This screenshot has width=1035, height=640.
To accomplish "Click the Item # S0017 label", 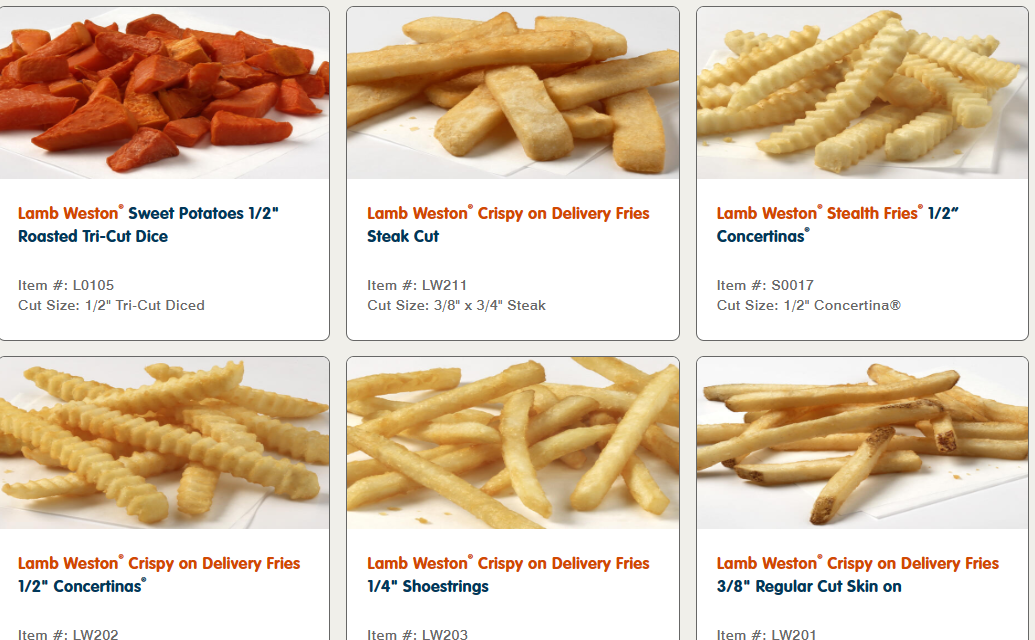I will click(x=766, y=285).
